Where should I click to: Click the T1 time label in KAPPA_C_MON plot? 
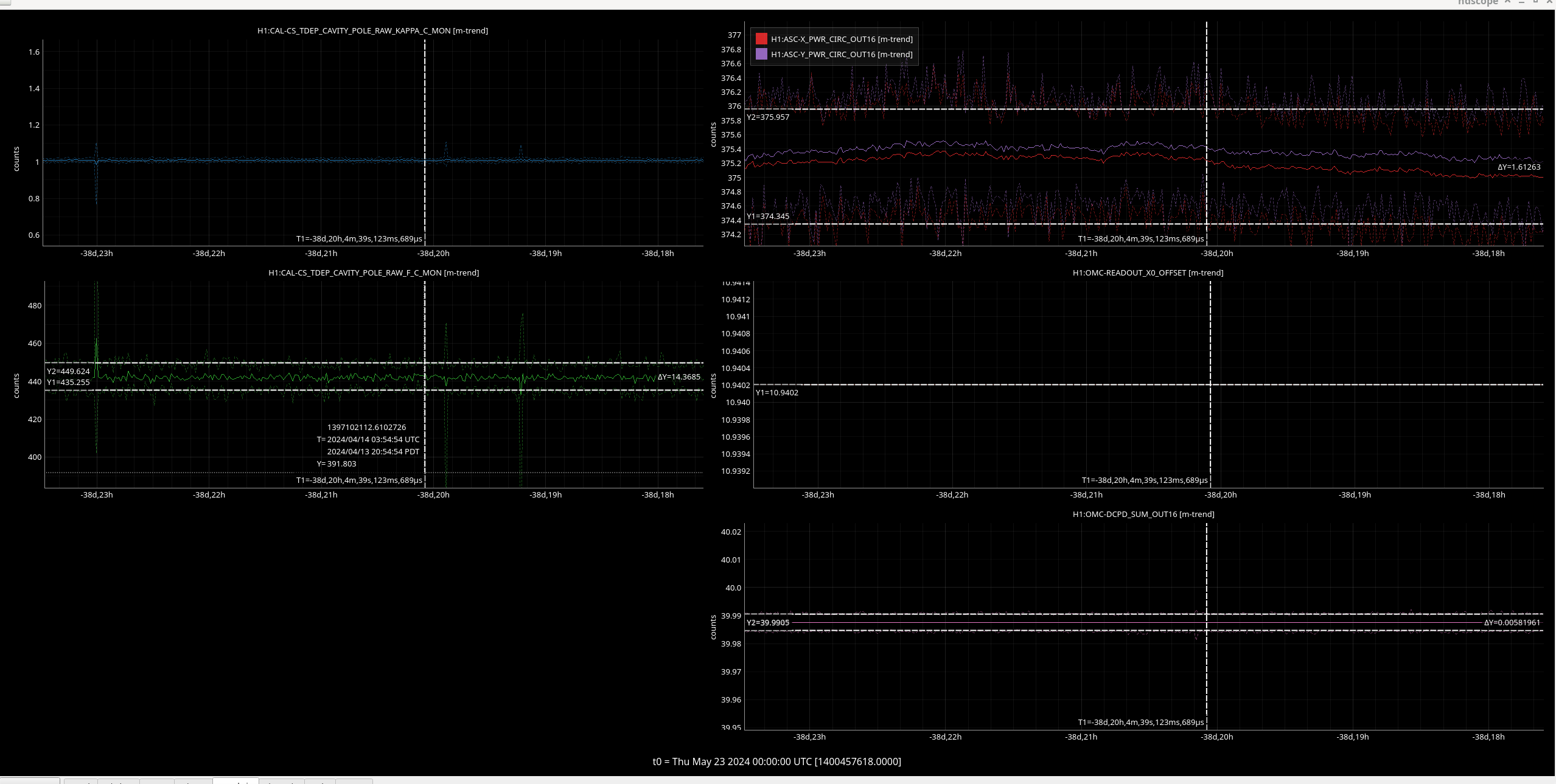[359, 238]
